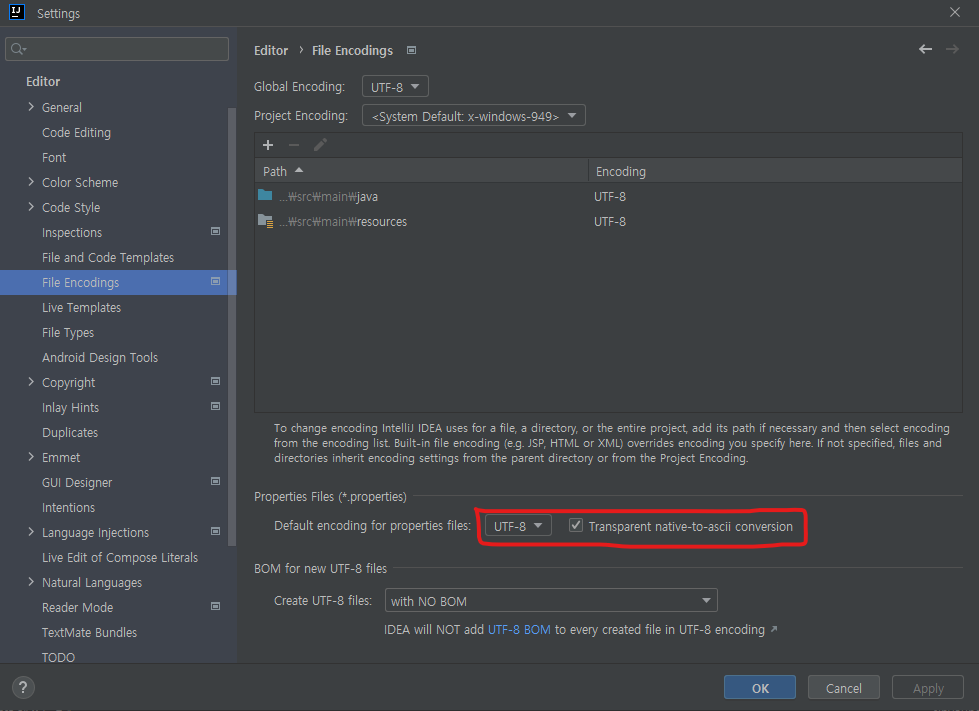
Task: Click the external link arrow after BOM description
Action: (x=774, y=629)
